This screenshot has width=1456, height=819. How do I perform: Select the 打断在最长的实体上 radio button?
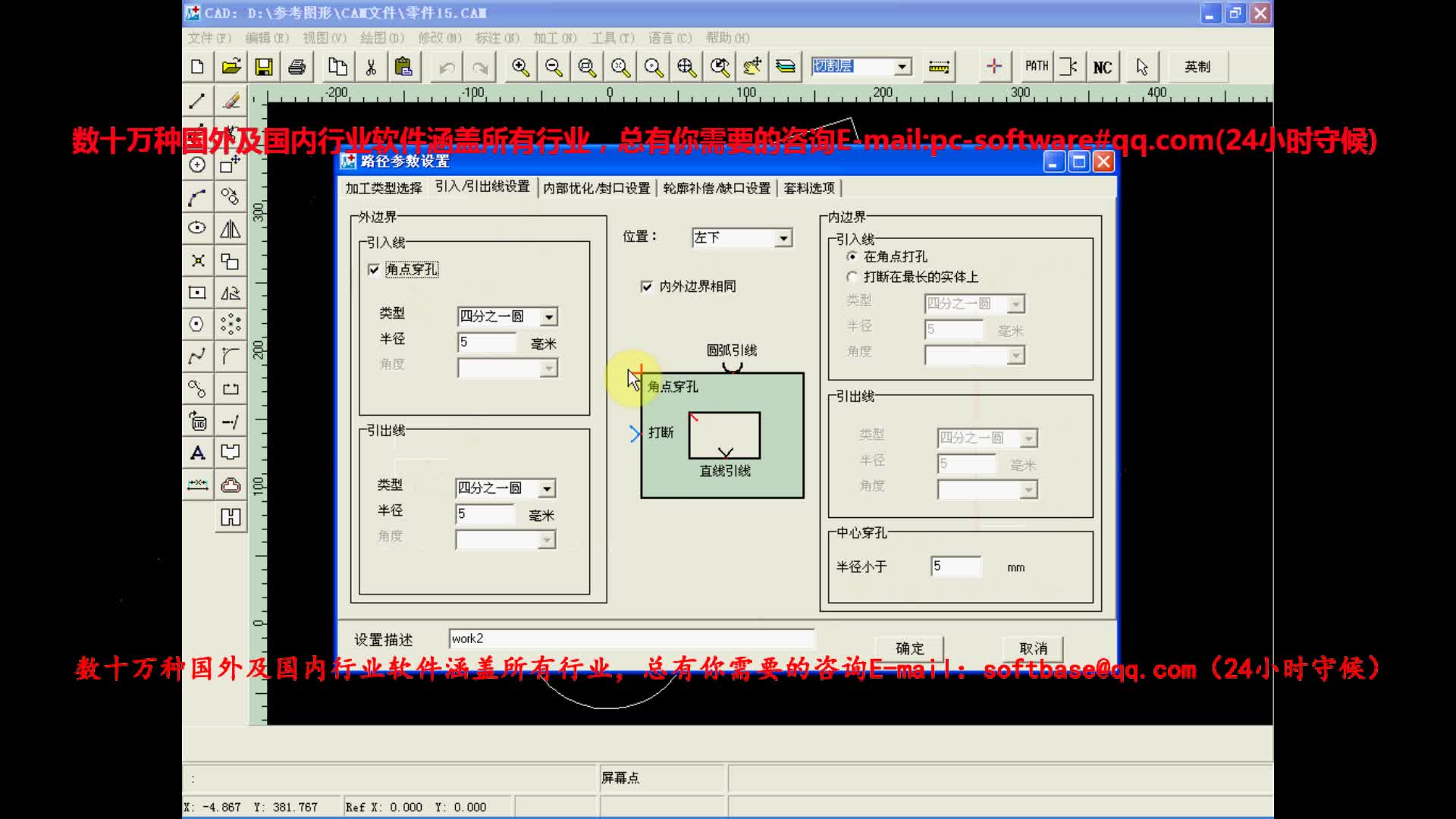[852, 277]
